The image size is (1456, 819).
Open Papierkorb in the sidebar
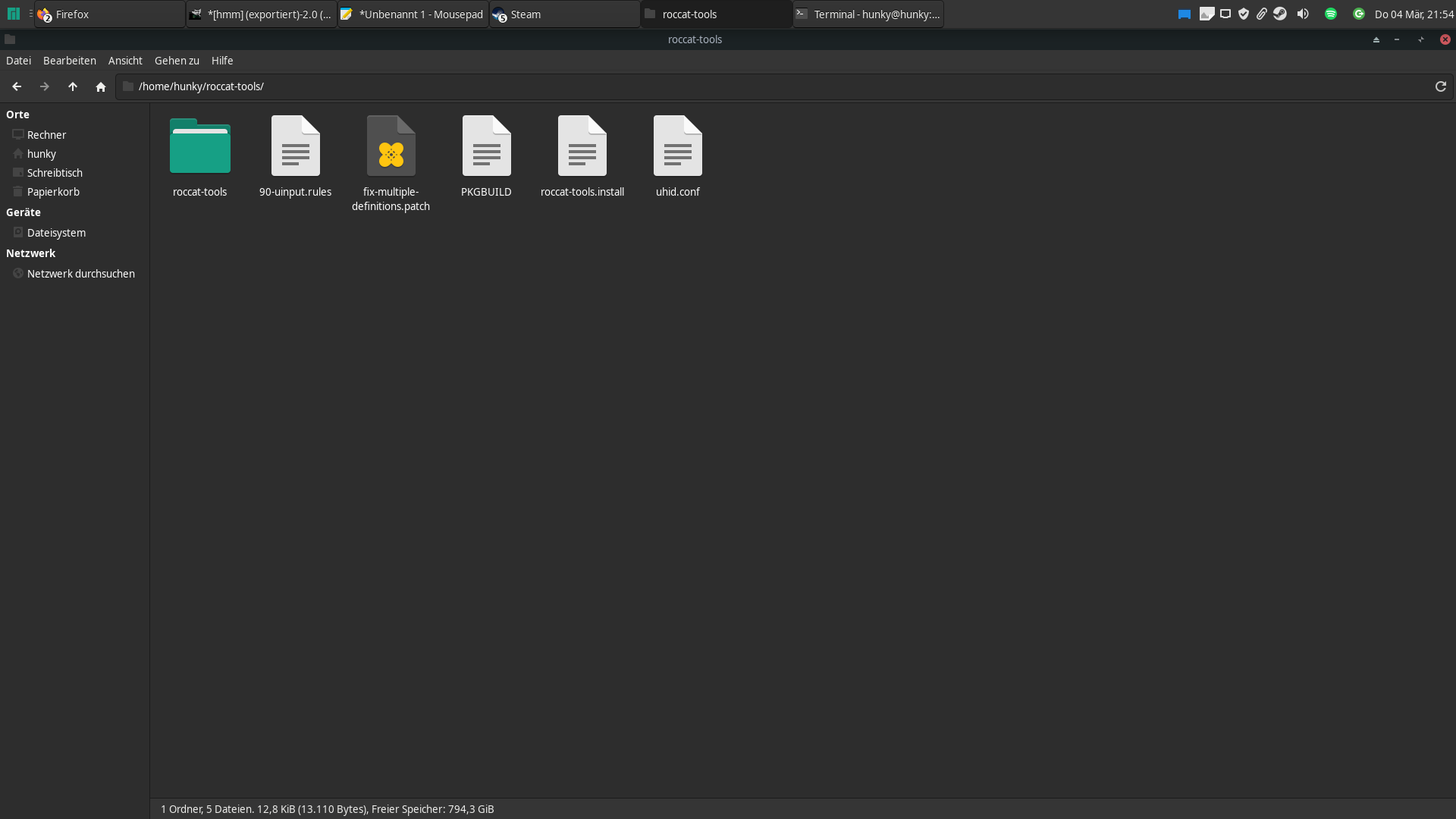click(53, 192)
